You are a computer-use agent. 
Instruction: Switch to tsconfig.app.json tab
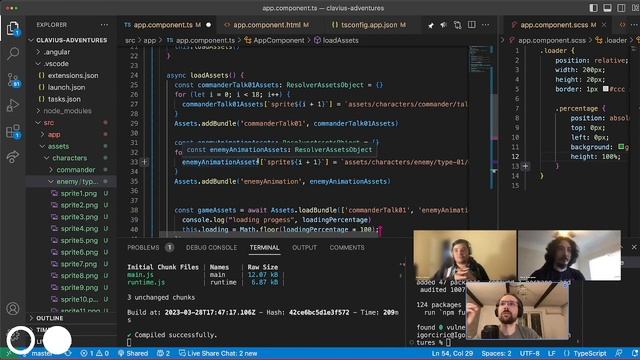click(369, 25)
